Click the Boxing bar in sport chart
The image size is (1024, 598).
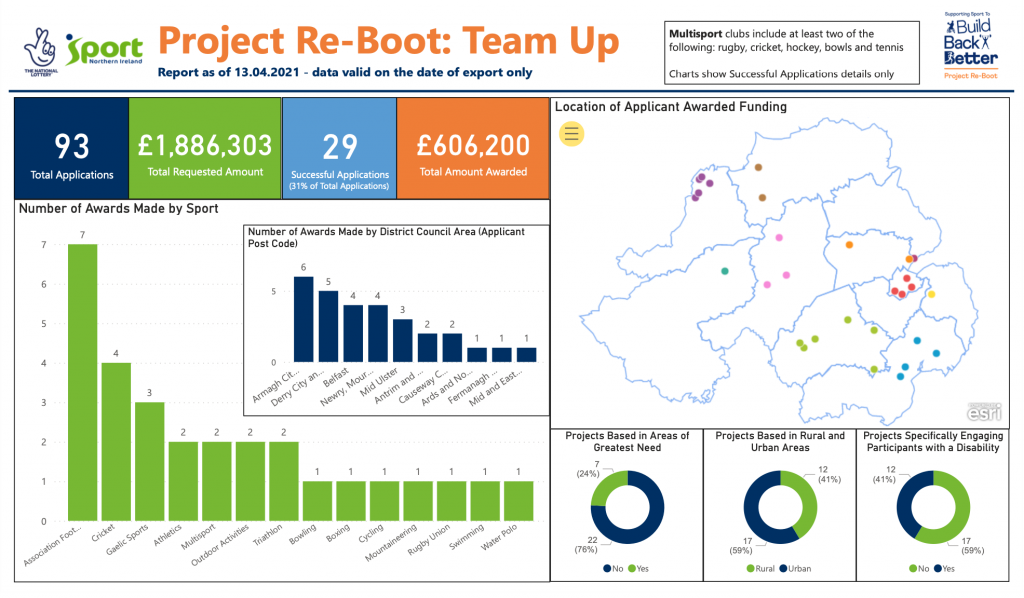point(351,501)
